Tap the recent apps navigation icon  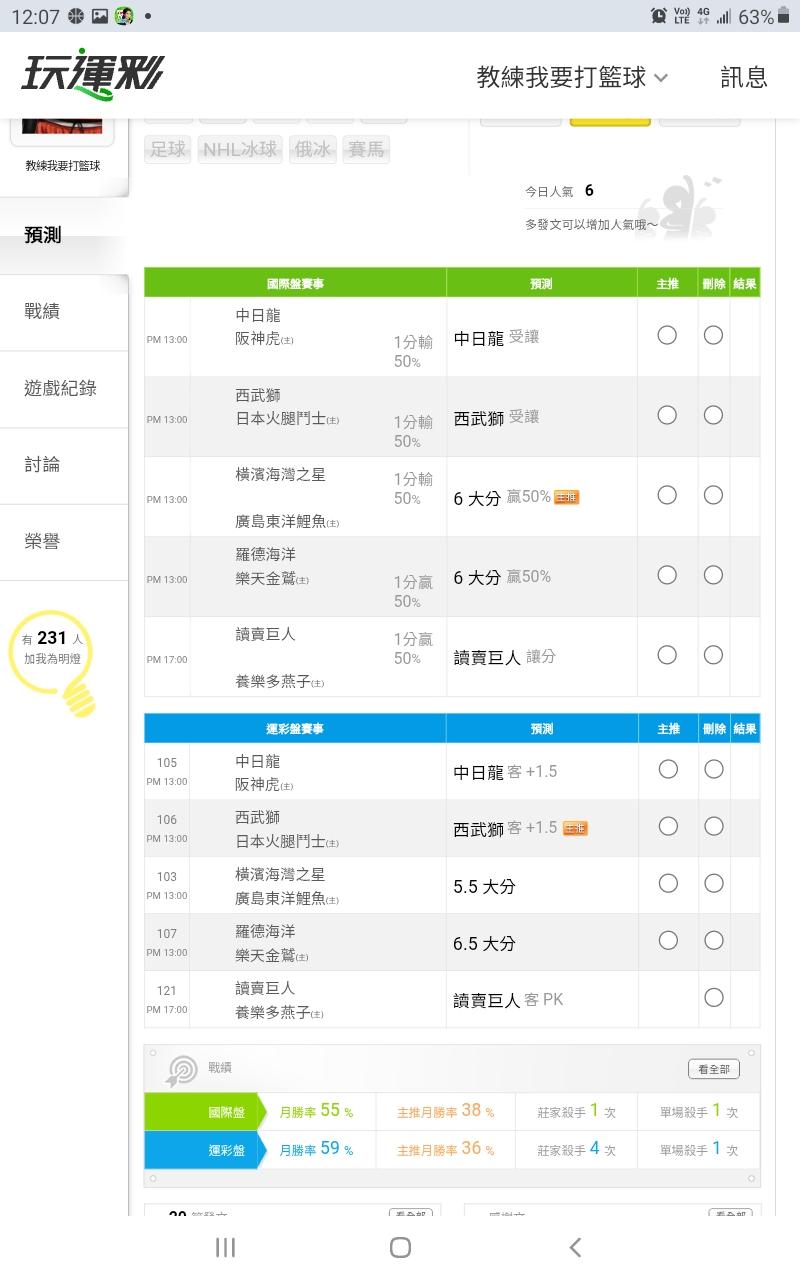click(x=226, y=1247)
